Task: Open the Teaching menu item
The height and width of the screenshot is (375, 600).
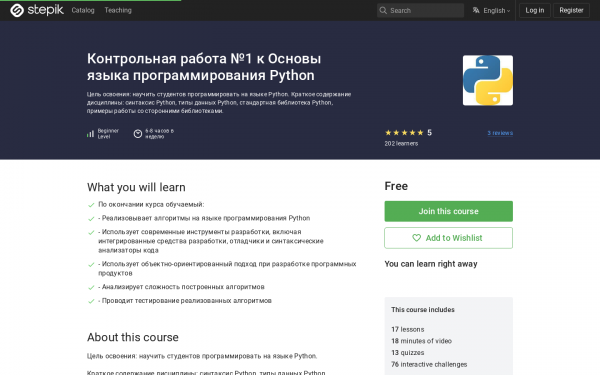Action: tap(118, 10)
